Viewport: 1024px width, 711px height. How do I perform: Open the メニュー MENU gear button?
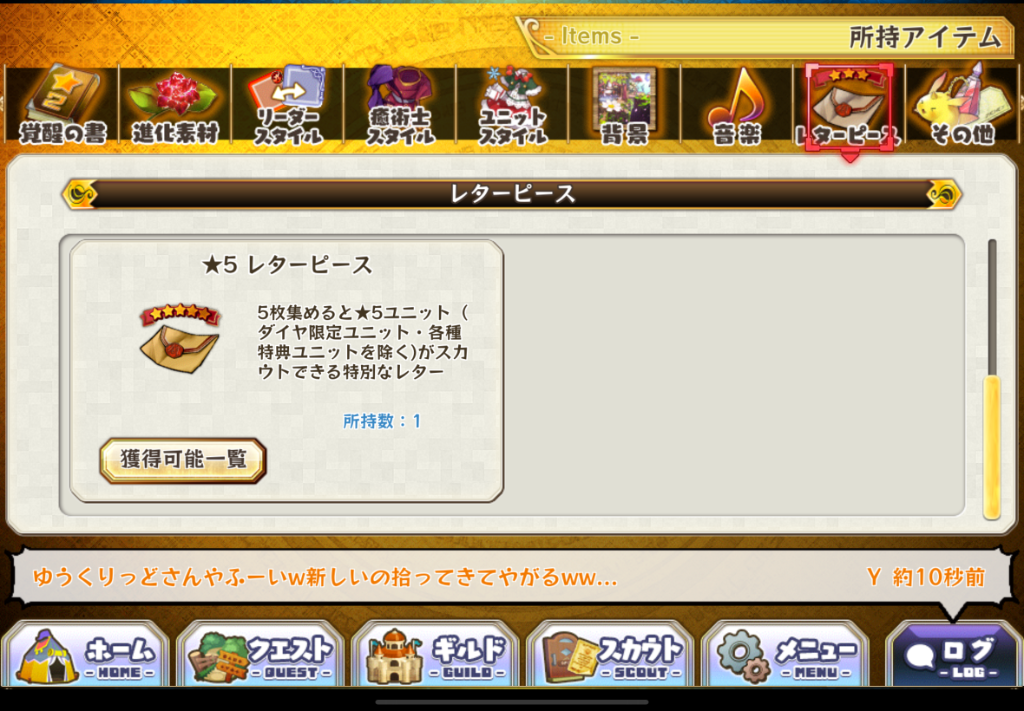click(x=785, y=654)
